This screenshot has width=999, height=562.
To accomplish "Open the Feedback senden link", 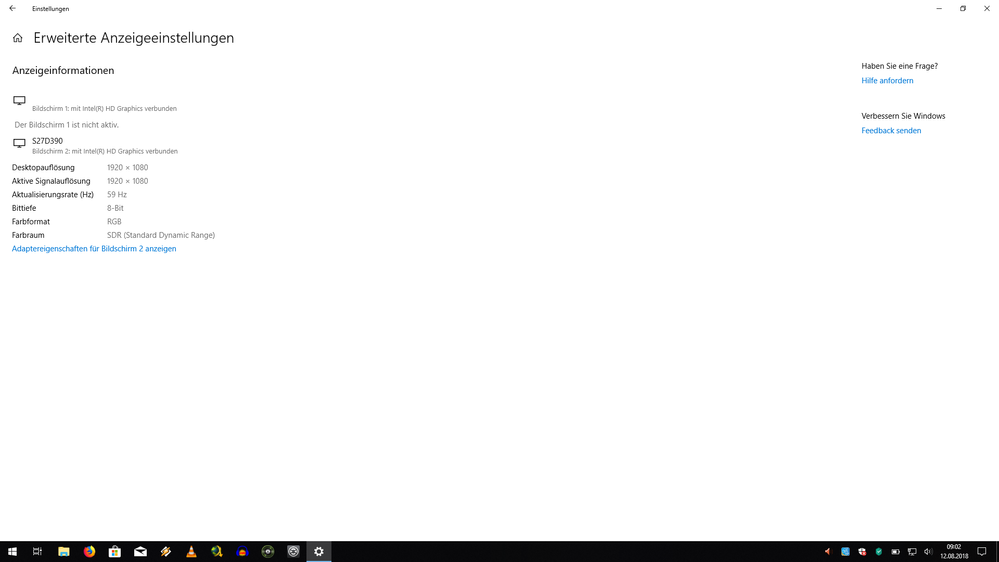I will (891, 131).
